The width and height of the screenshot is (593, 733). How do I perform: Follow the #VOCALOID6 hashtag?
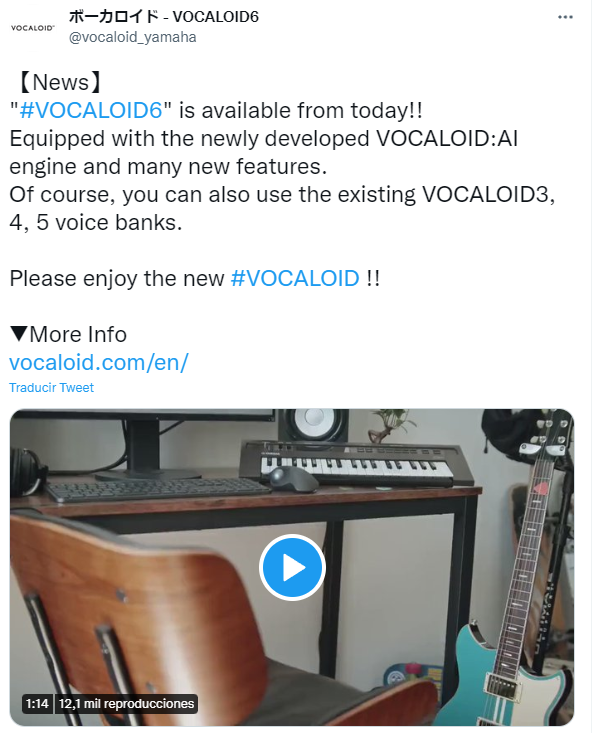(x=91, y=111)
